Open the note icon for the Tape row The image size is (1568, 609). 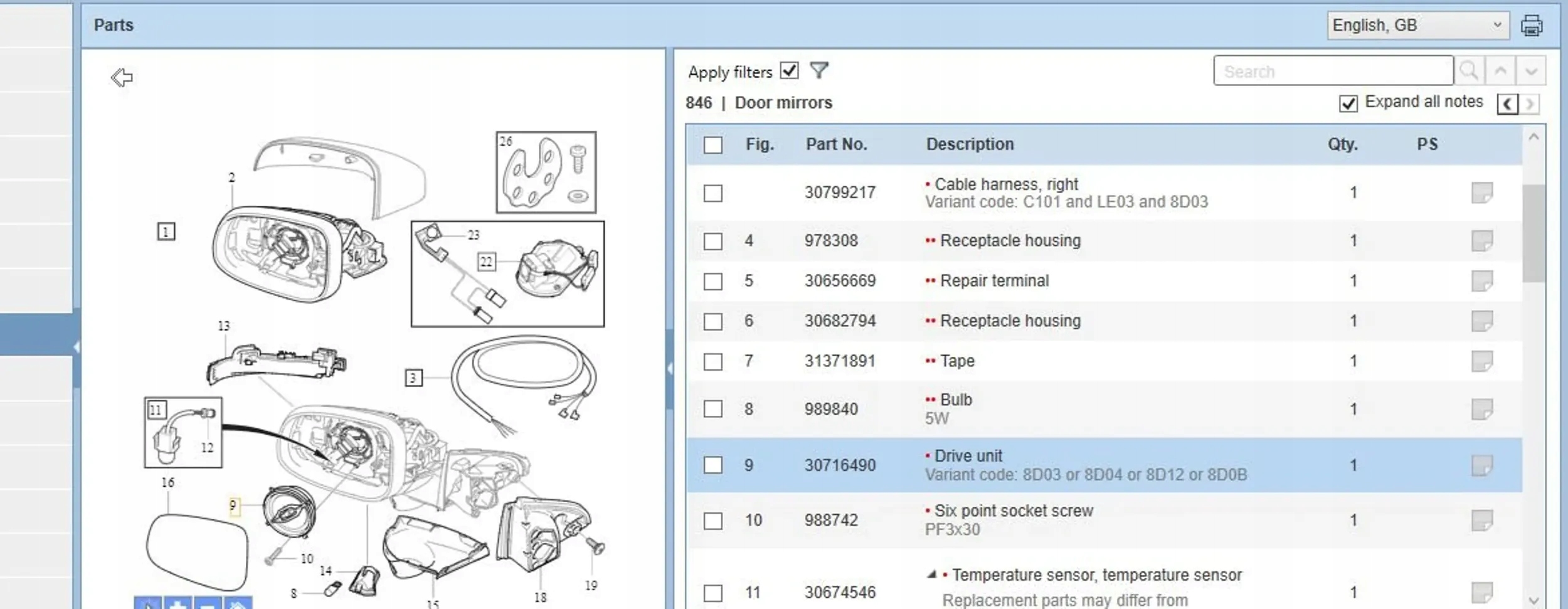point(1482,361)
